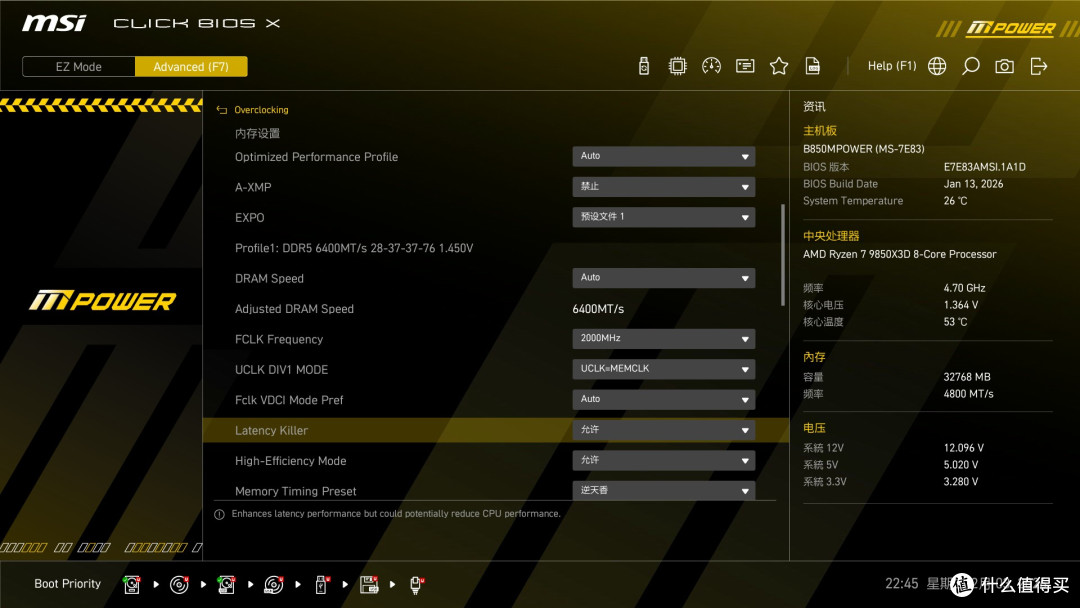Click the 内存设置 section heading
This screenshot has width=1080, height=608.
(x=257, y=134)
